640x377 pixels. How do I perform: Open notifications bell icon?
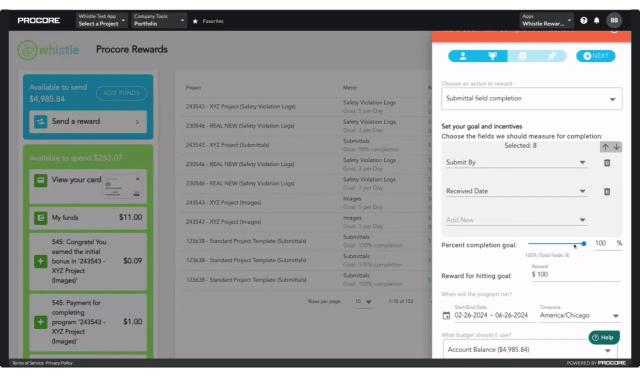tap(597, 20)
